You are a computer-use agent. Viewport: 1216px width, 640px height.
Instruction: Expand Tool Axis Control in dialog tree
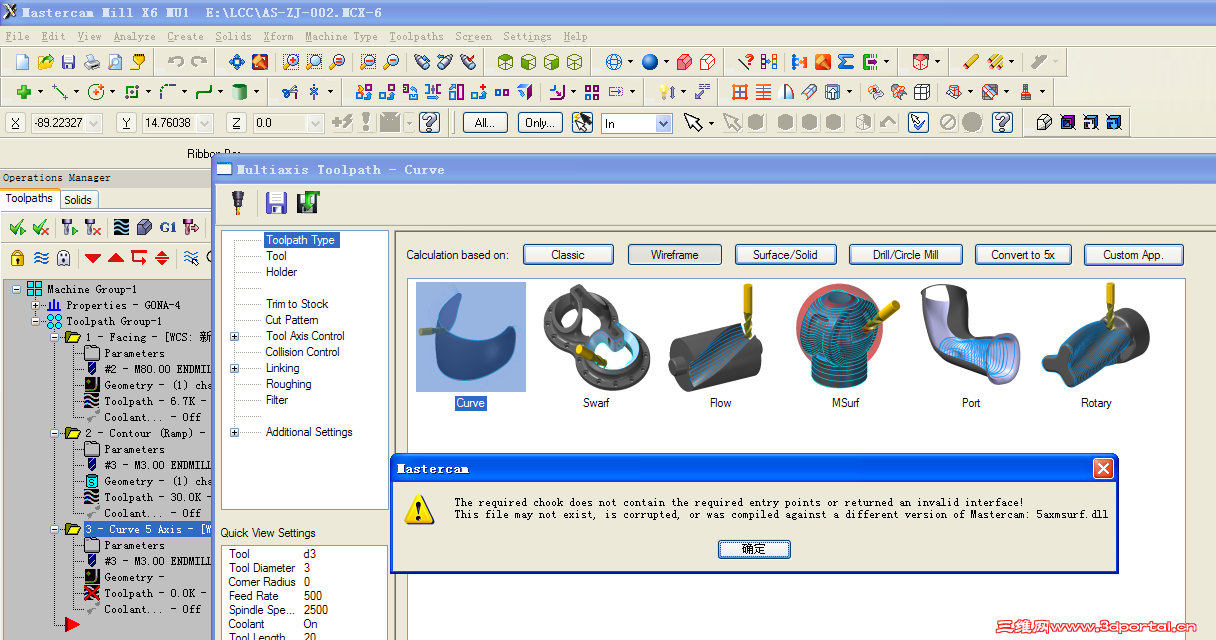235,336
